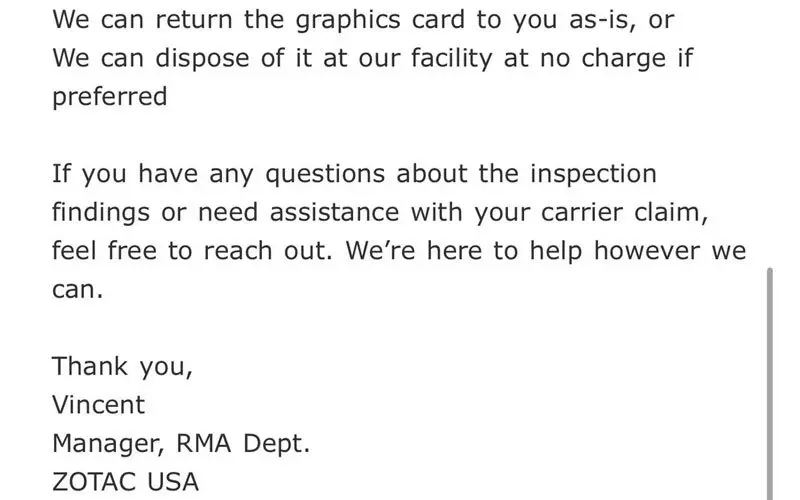800x500 pixels.
Task: Click the Thank you, closing line
Action: coord(122,366)
